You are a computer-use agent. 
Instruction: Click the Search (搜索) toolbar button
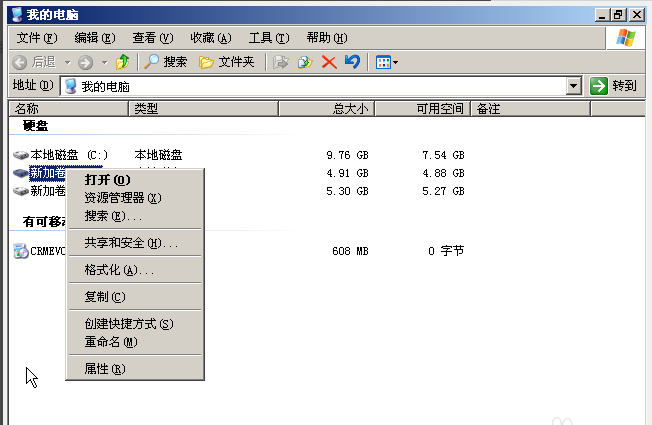(x=166, y=62)
